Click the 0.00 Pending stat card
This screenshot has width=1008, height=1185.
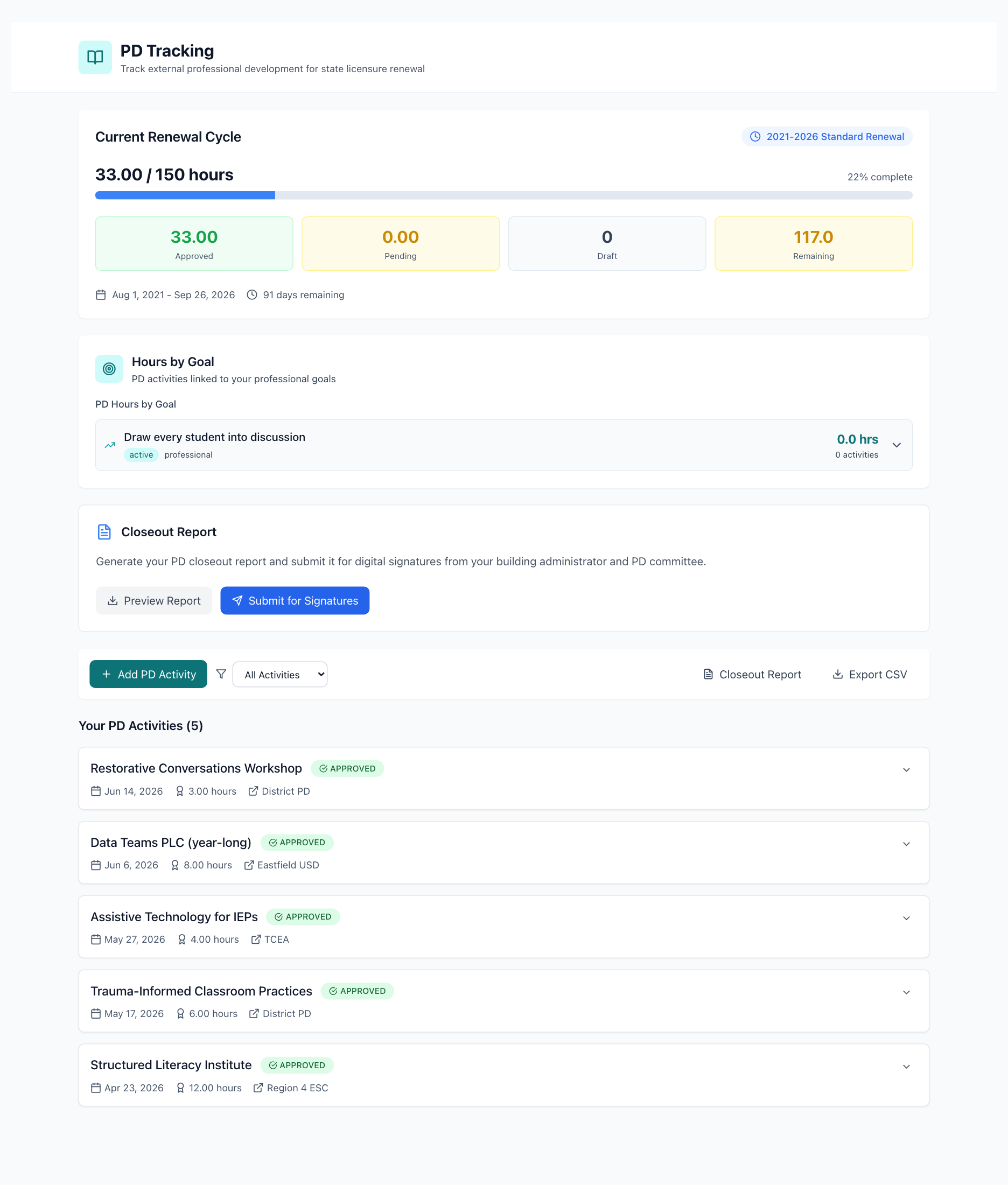coord(401,243)
